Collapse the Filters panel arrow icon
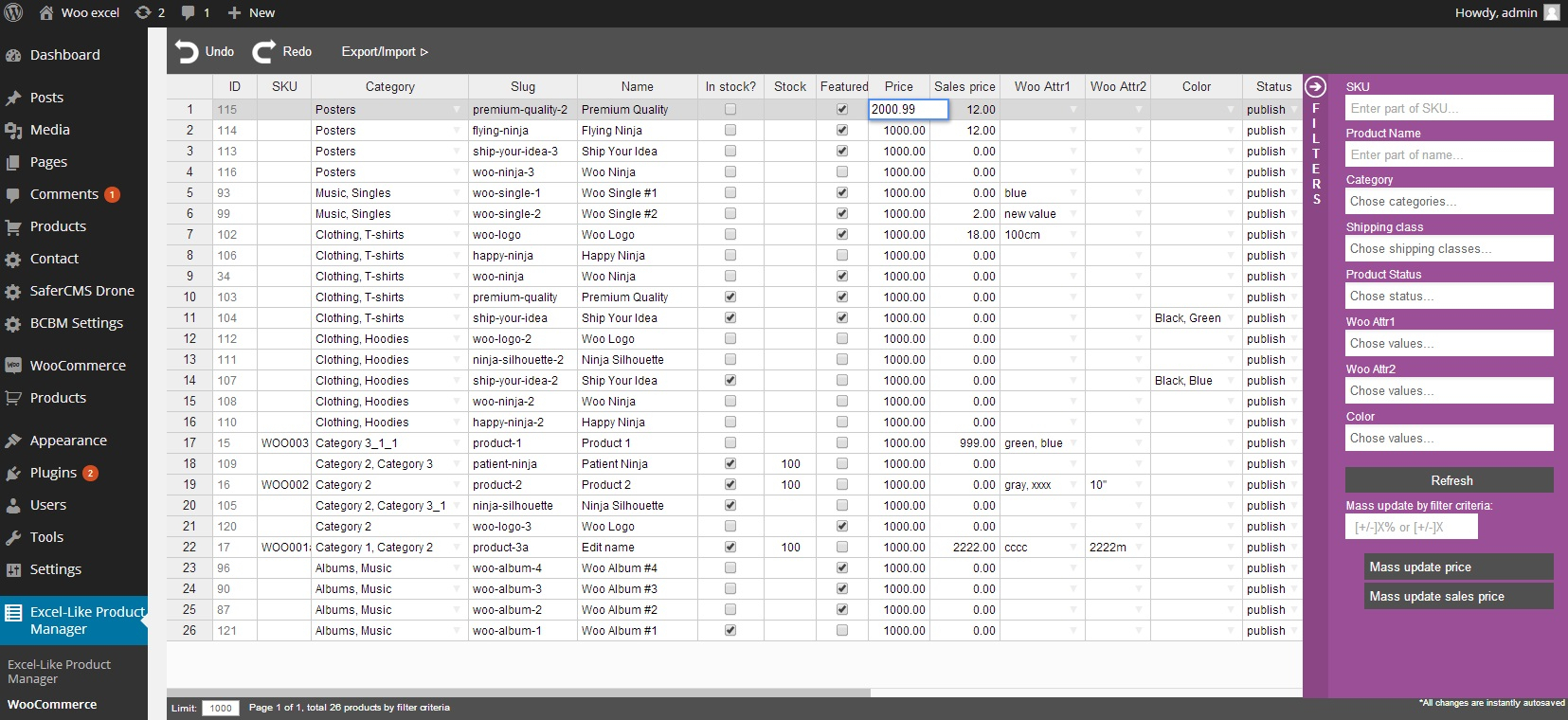1568x720 pixels. coord(1315,87)
